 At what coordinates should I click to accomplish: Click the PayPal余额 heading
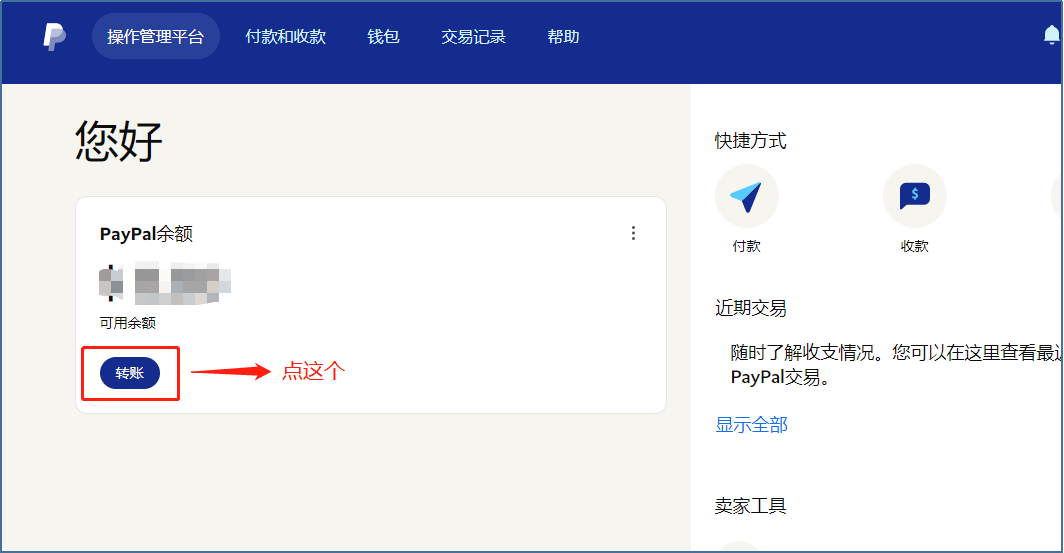tap(146, 234)
